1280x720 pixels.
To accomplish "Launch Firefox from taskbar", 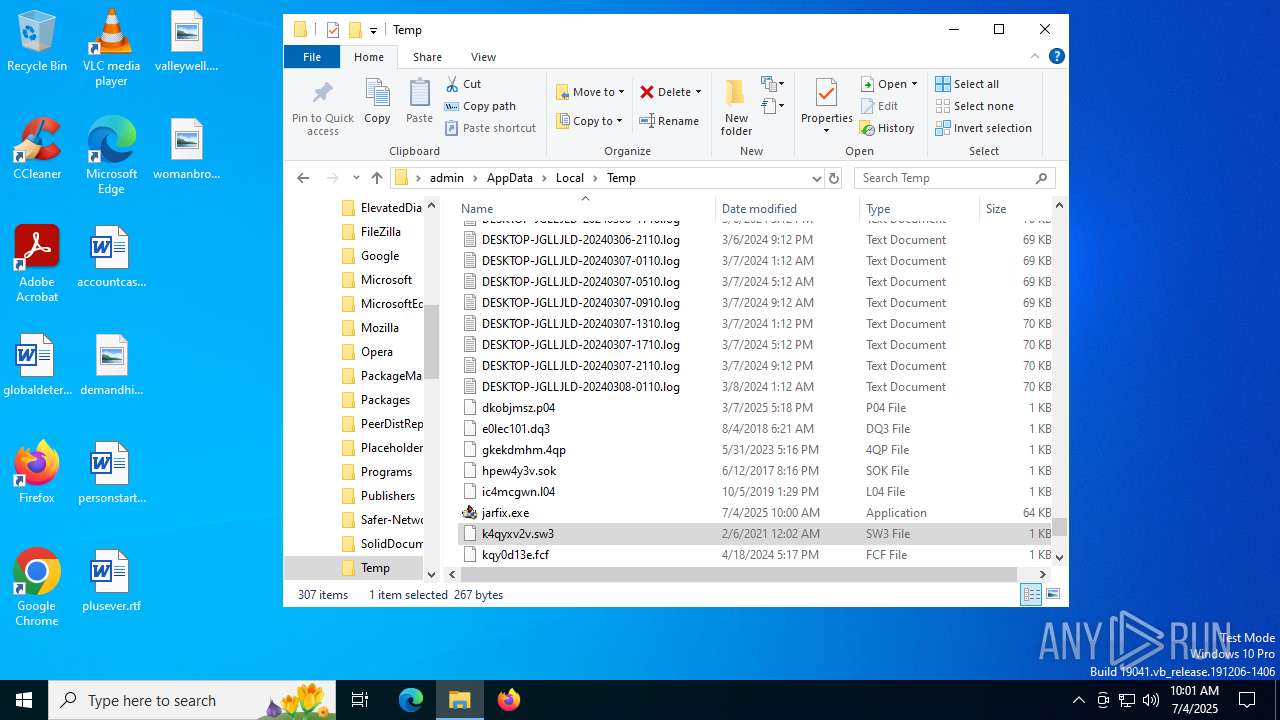I will [x=509, y=700].
